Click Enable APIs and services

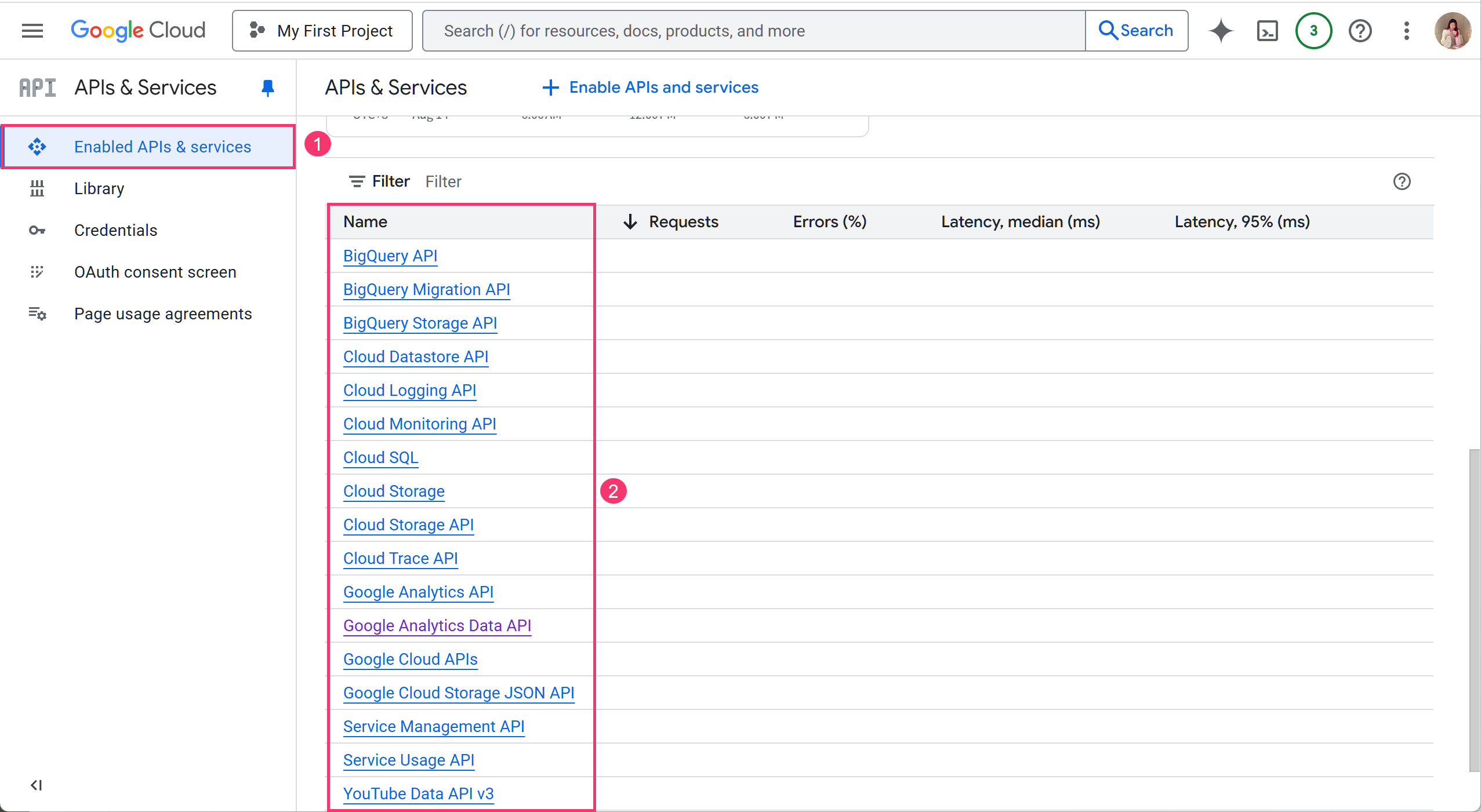[650, 88]
